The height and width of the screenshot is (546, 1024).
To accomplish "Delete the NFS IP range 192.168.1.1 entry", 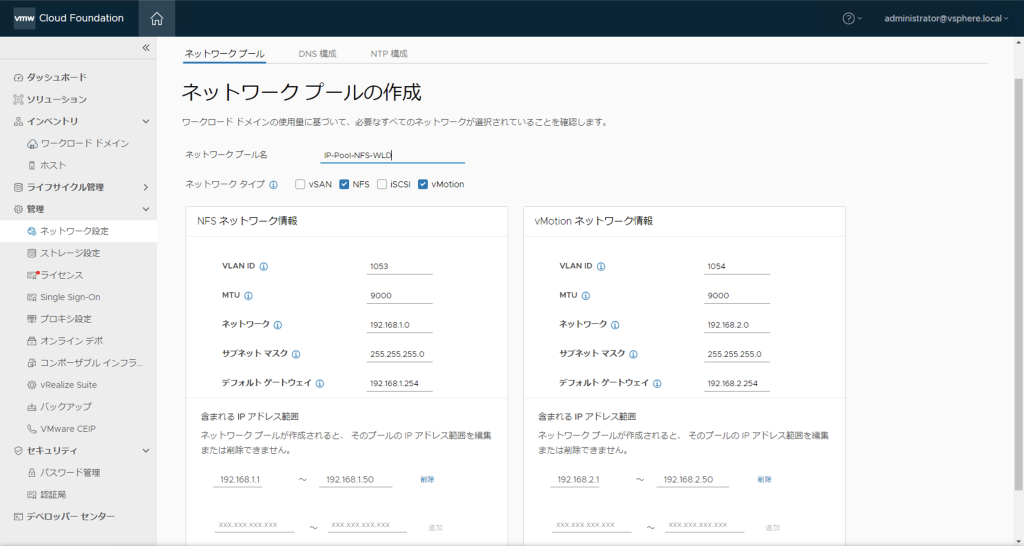I will click(x=427, y=480).
